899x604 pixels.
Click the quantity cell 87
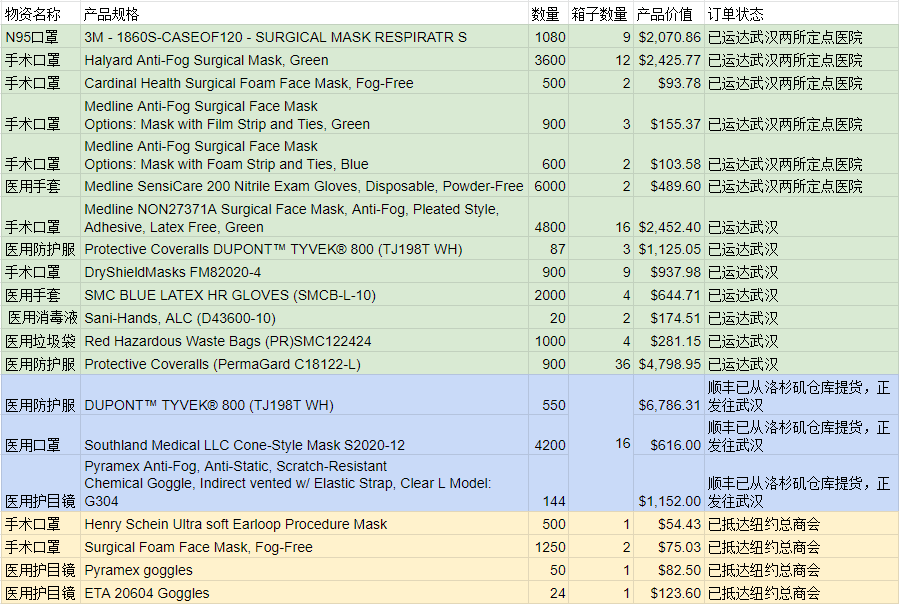(x=549, y=249)
